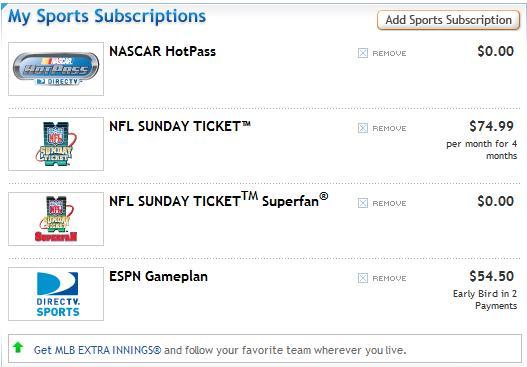Click the ESPN Gameplan title text
The width and height of the screenshot is (527, 367).
coord(158,276)
